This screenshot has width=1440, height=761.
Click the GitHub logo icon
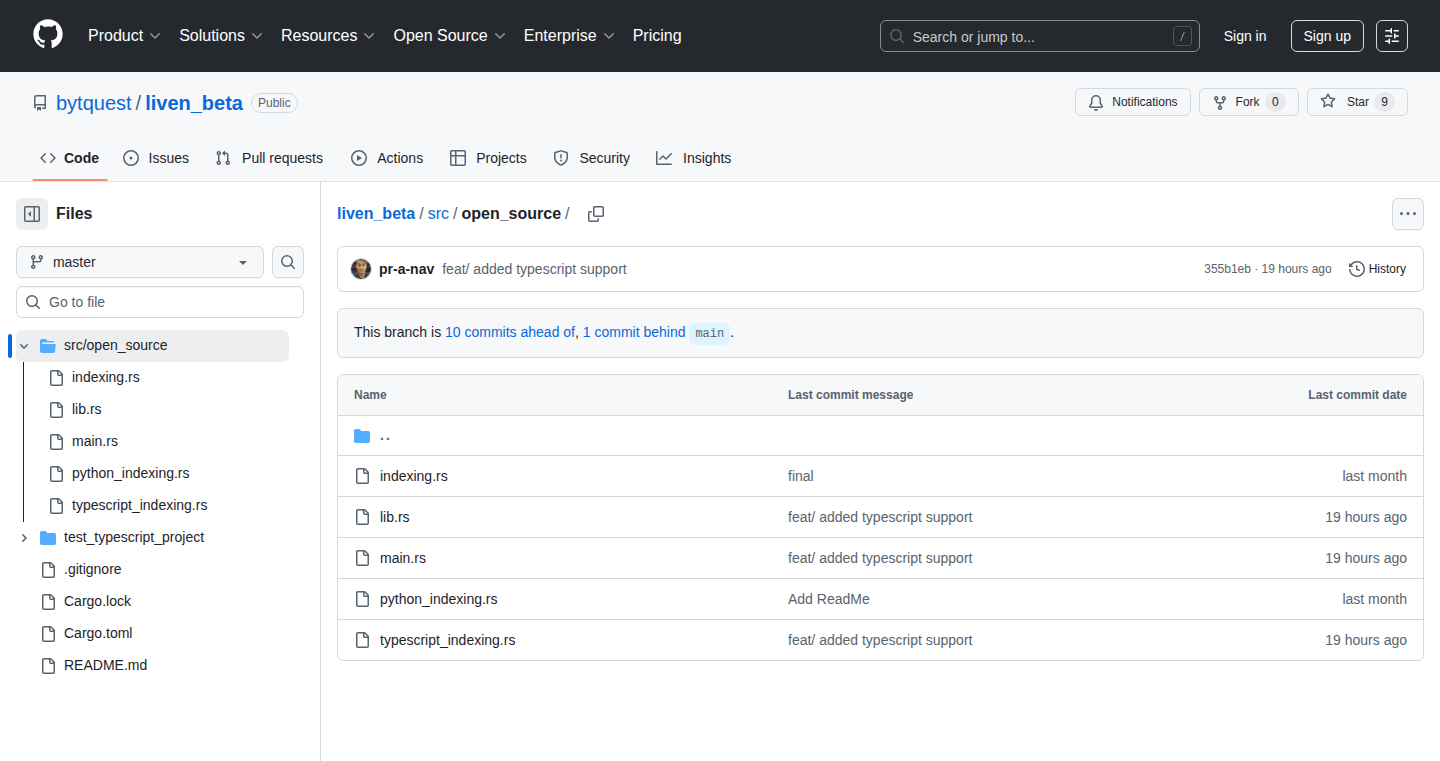48,35
